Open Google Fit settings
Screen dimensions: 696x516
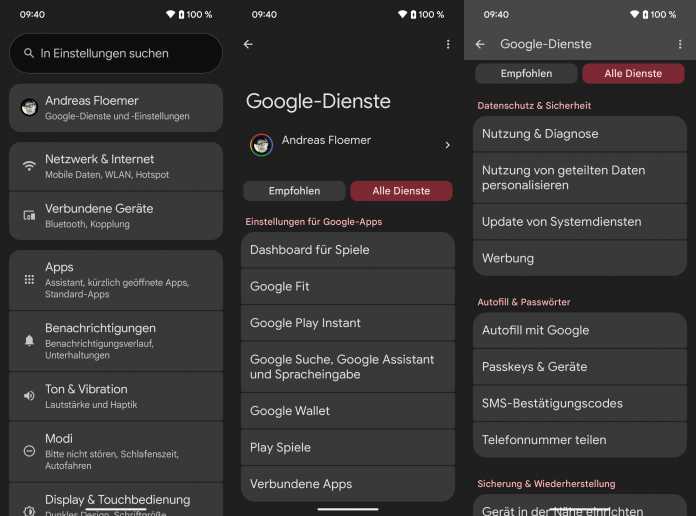pos(348,287)
